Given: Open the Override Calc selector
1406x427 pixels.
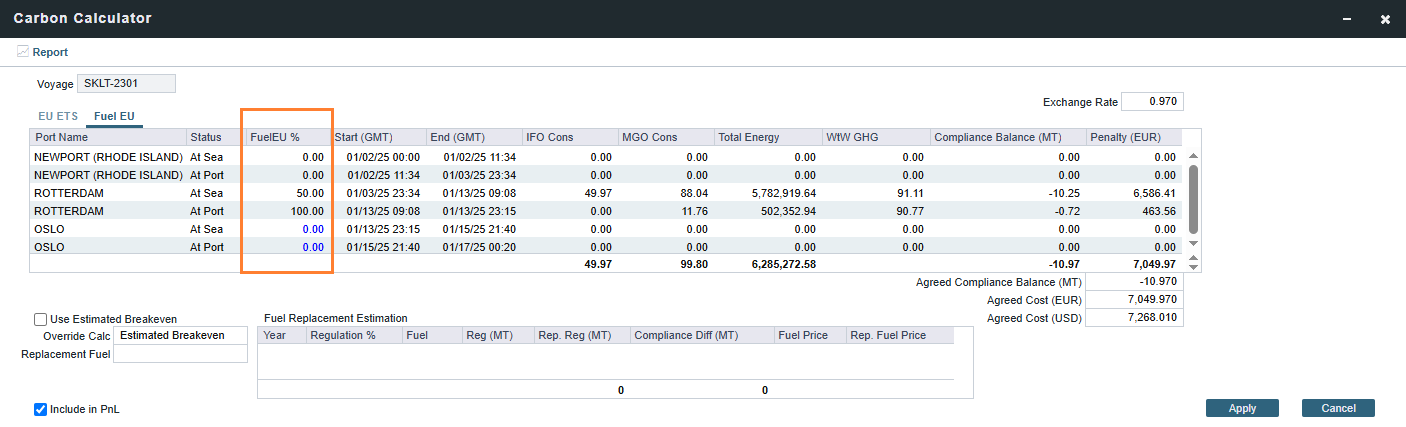Looking at the screenshot, I should [180, 336].
